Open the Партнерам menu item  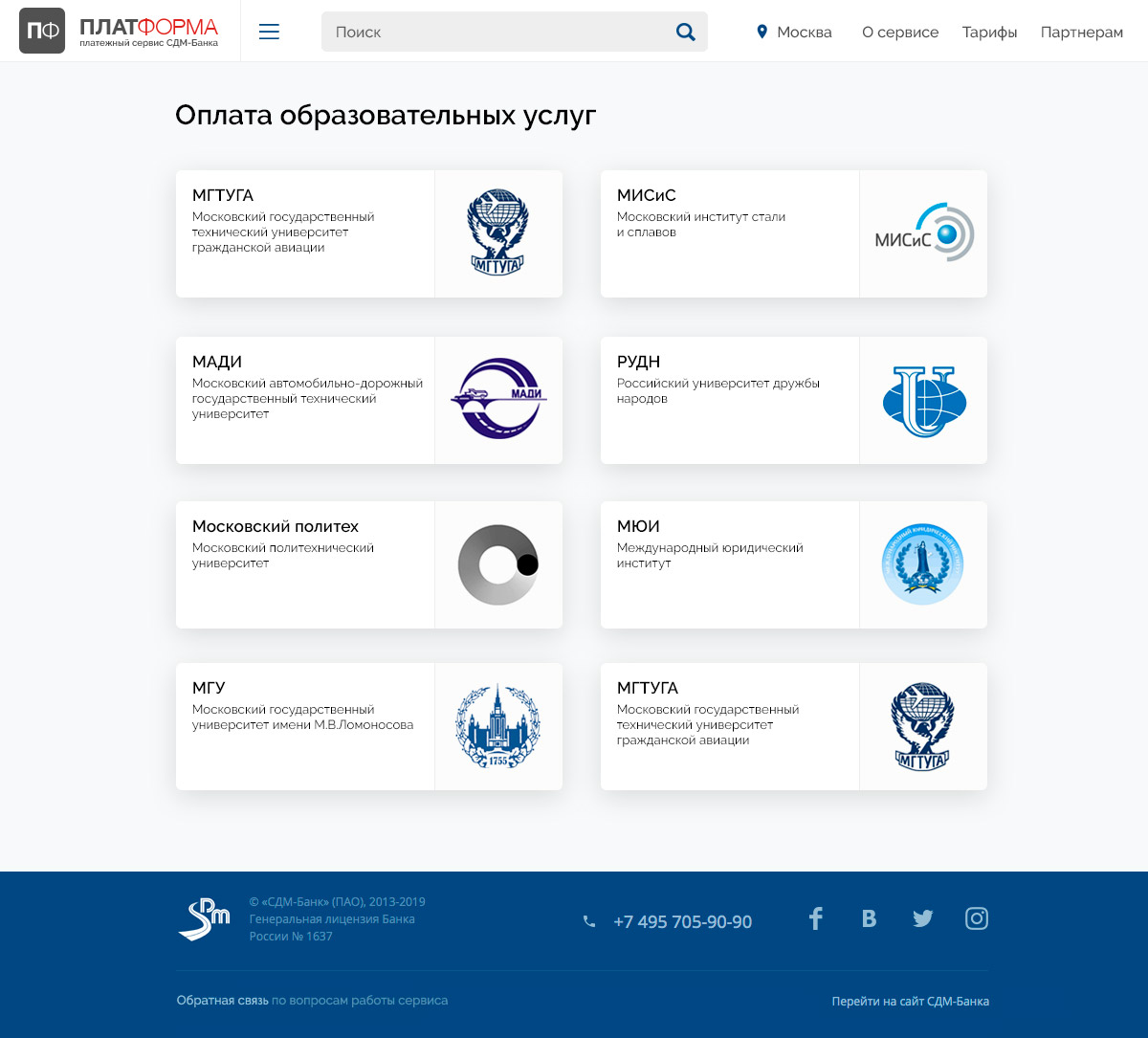(1082, 32)
